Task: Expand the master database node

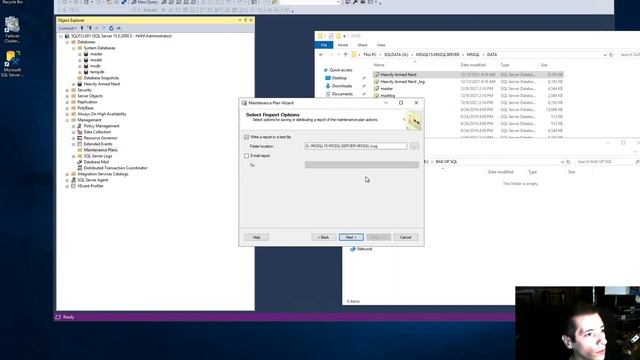Action: point(80,54)
